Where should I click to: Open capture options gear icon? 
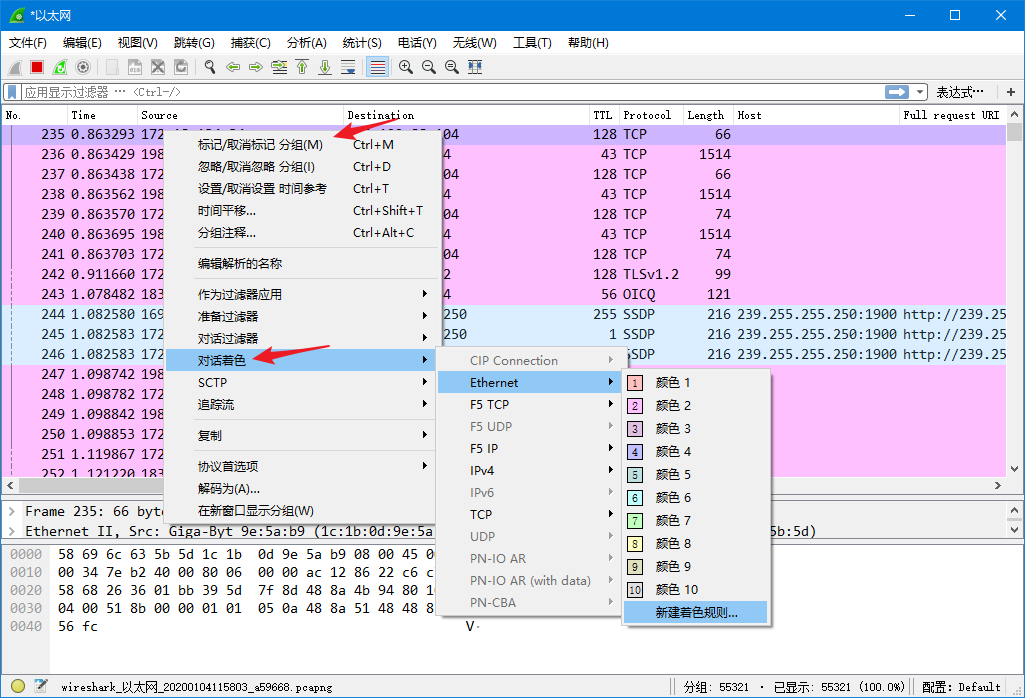pyautogui.click(x=83, y=67)
